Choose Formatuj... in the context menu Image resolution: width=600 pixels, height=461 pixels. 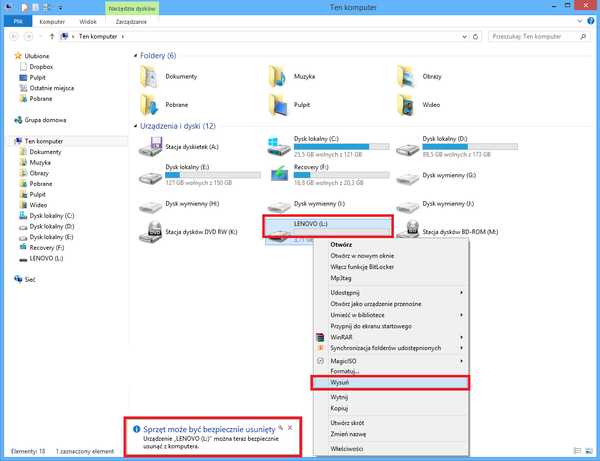(x=390, y=371)
